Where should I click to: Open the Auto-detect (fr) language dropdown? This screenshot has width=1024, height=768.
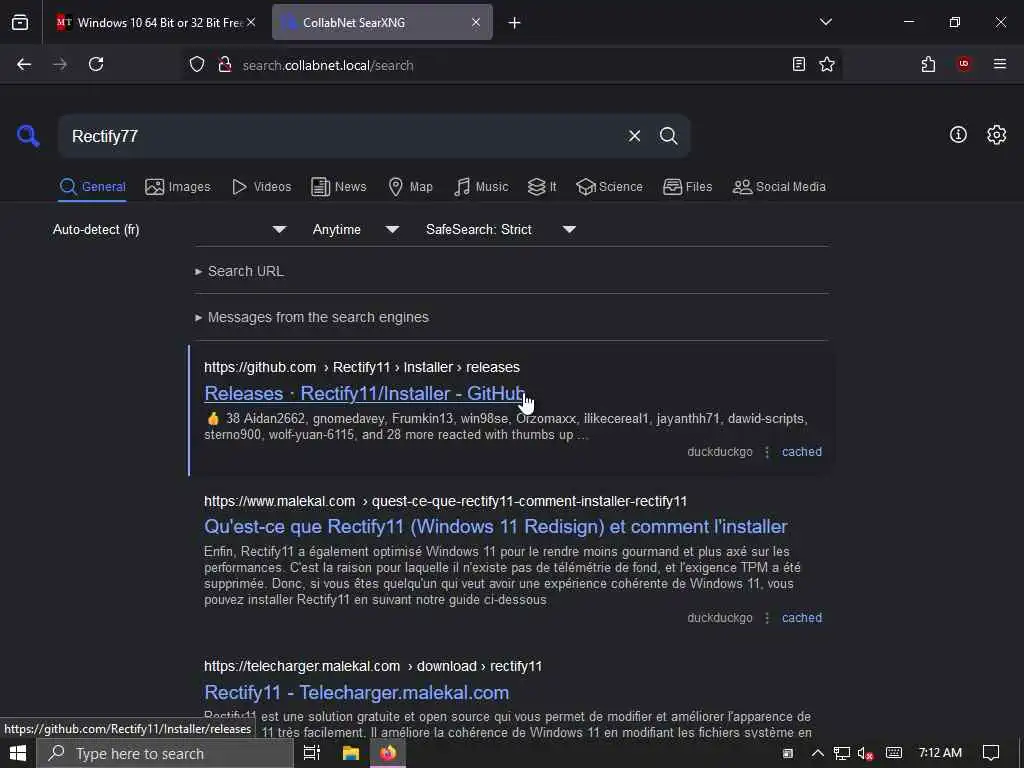pyautogui.click(x=168, y=229)
